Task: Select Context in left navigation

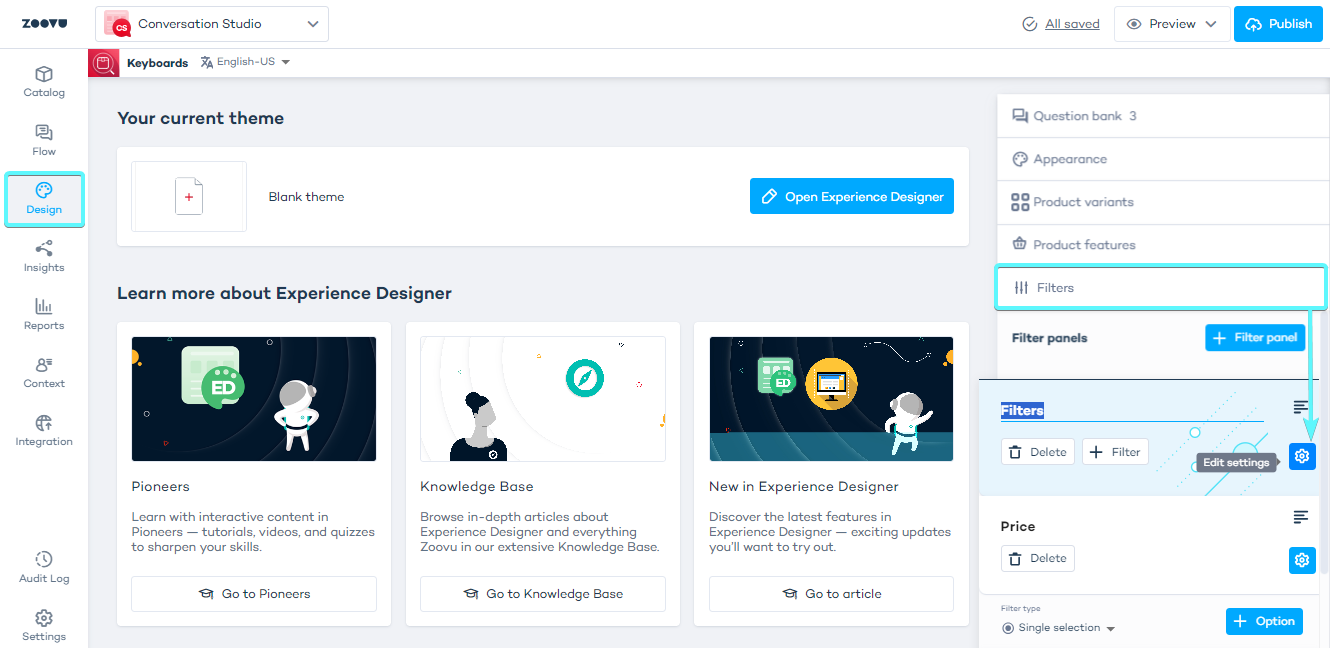Action: [x=44, y=372]
